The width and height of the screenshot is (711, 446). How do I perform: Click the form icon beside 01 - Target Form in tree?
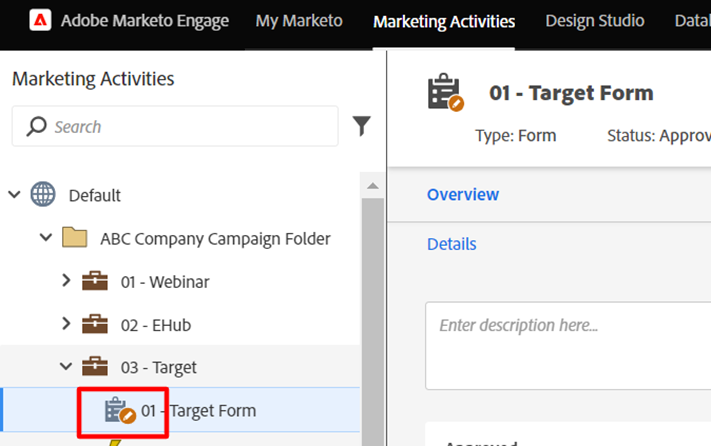[x=120, y=411]
